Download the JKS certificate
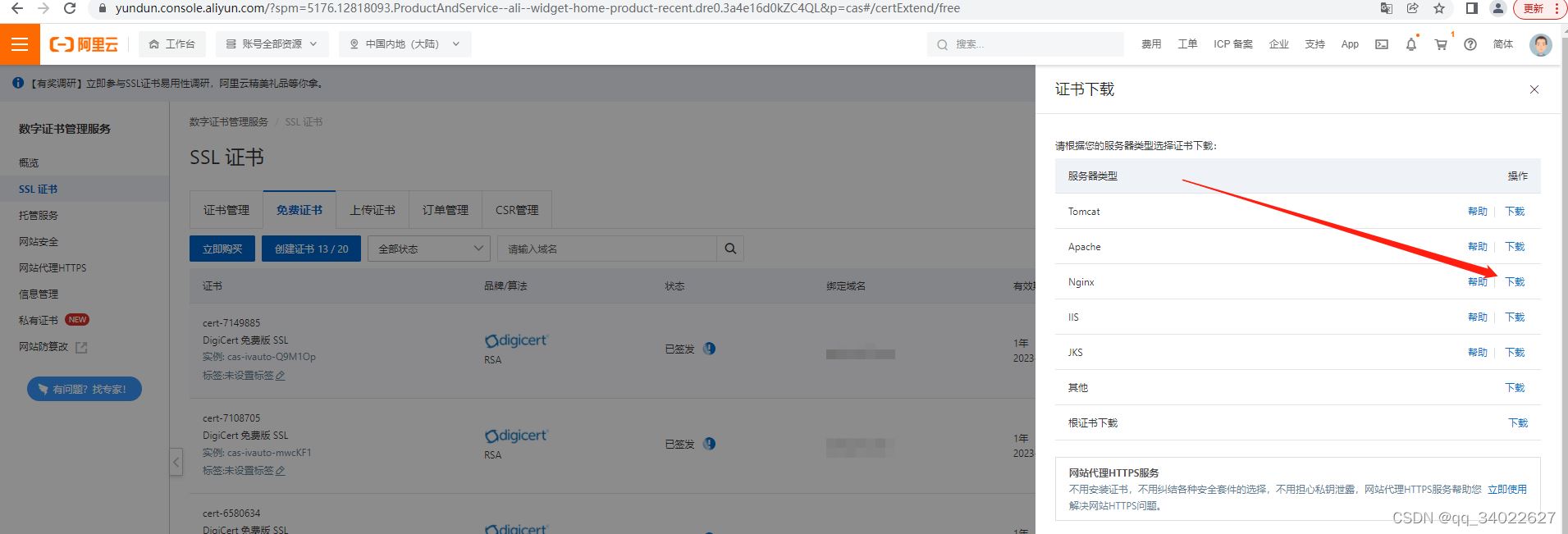Image resolution: width=1568 pixels, height=534 pixels. point(1515,353)
